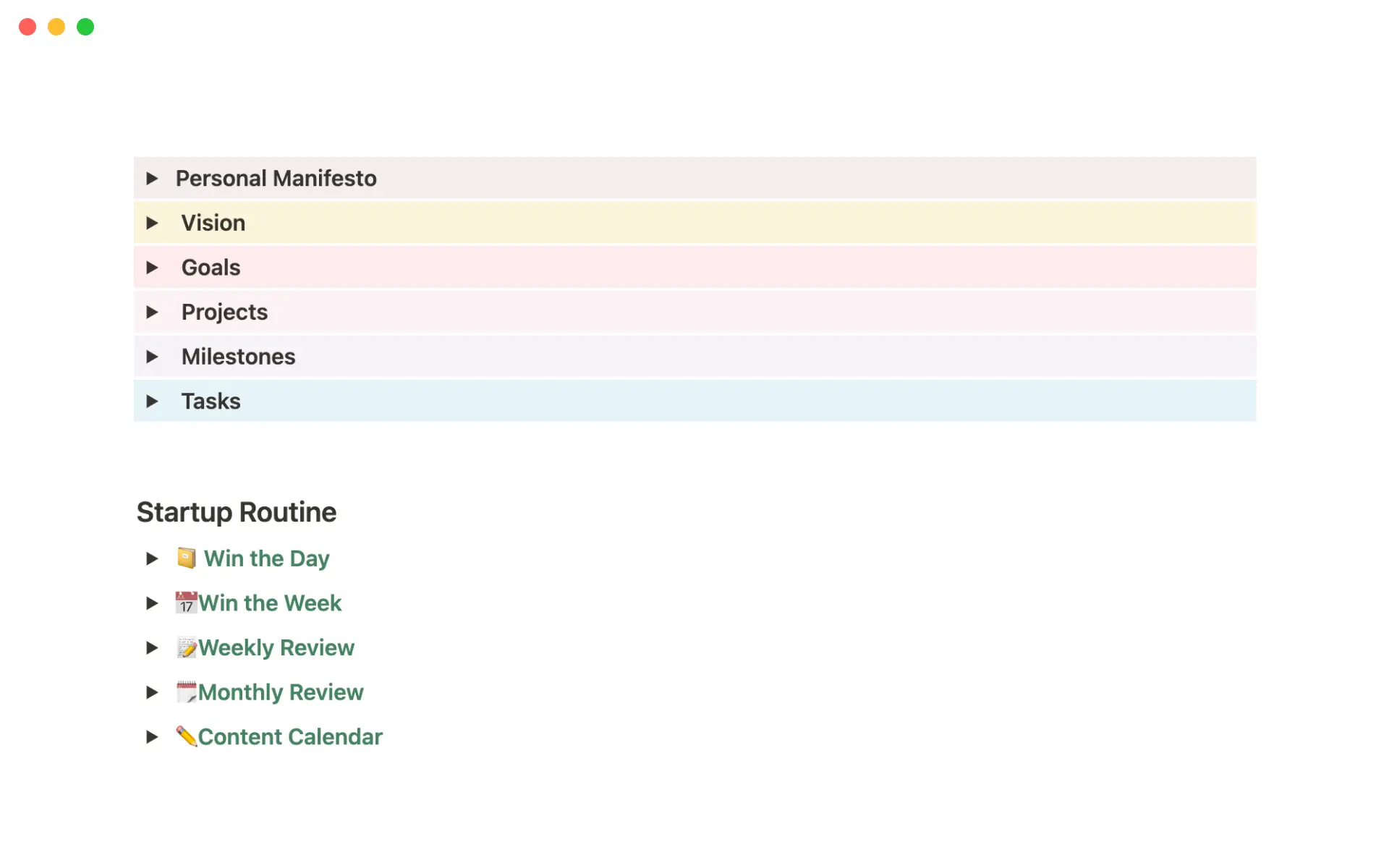Expand the Goals toggle

(x=153, y=267)
